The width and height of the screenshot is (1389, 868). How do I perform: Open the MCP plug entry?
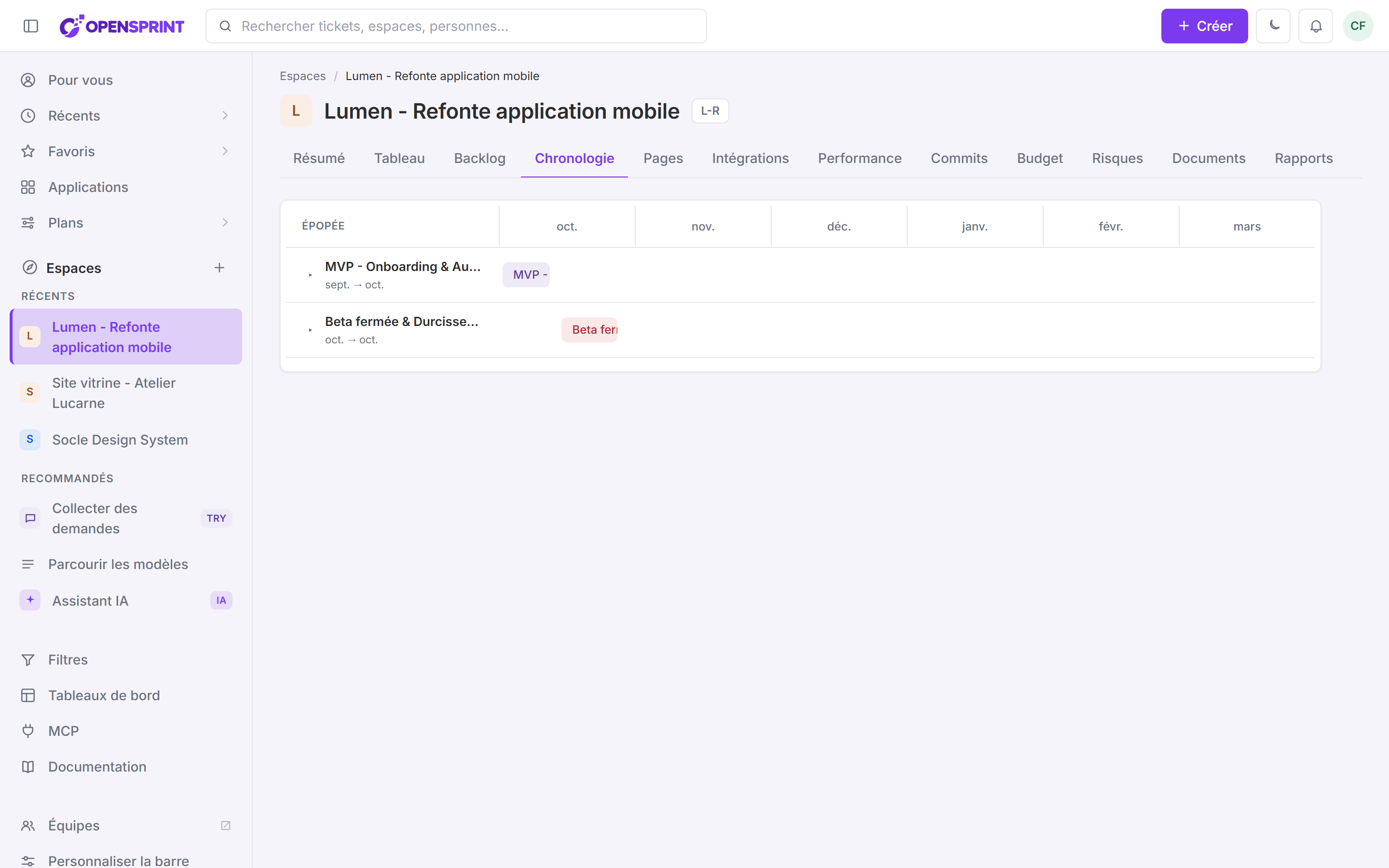point(126,731)
